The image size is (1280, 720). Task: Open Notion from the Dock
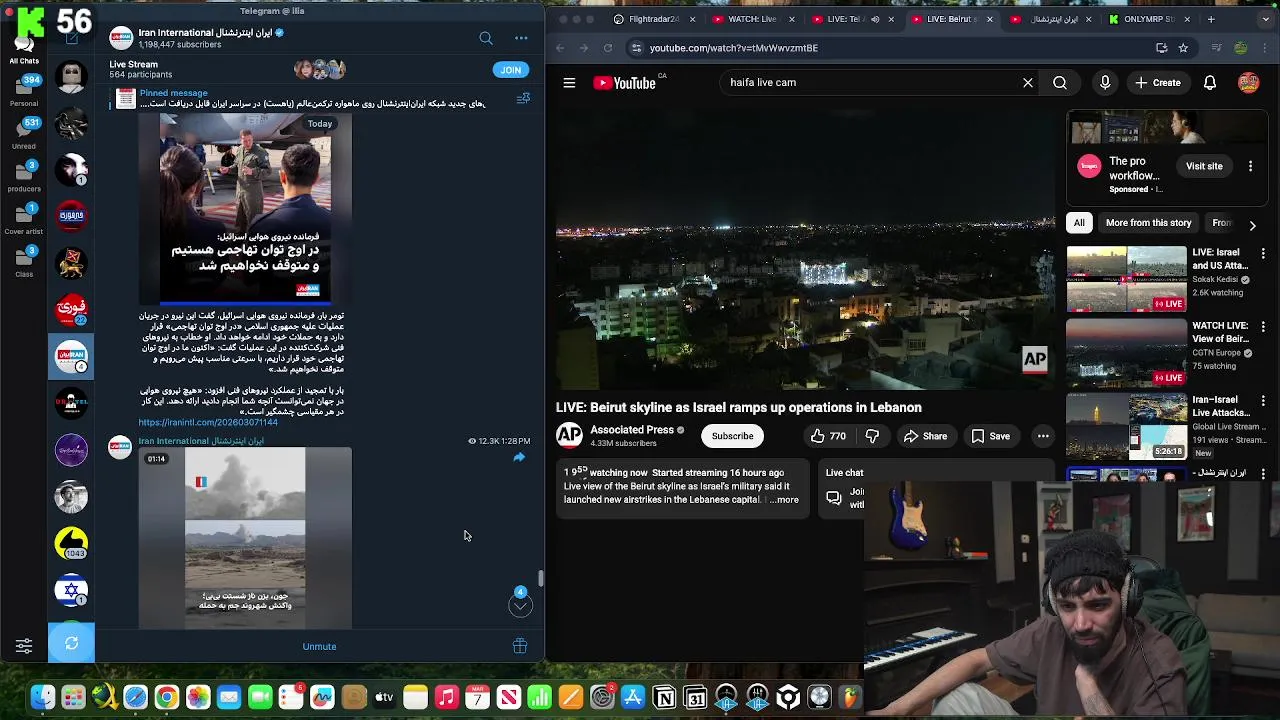[x=664, y=697]
